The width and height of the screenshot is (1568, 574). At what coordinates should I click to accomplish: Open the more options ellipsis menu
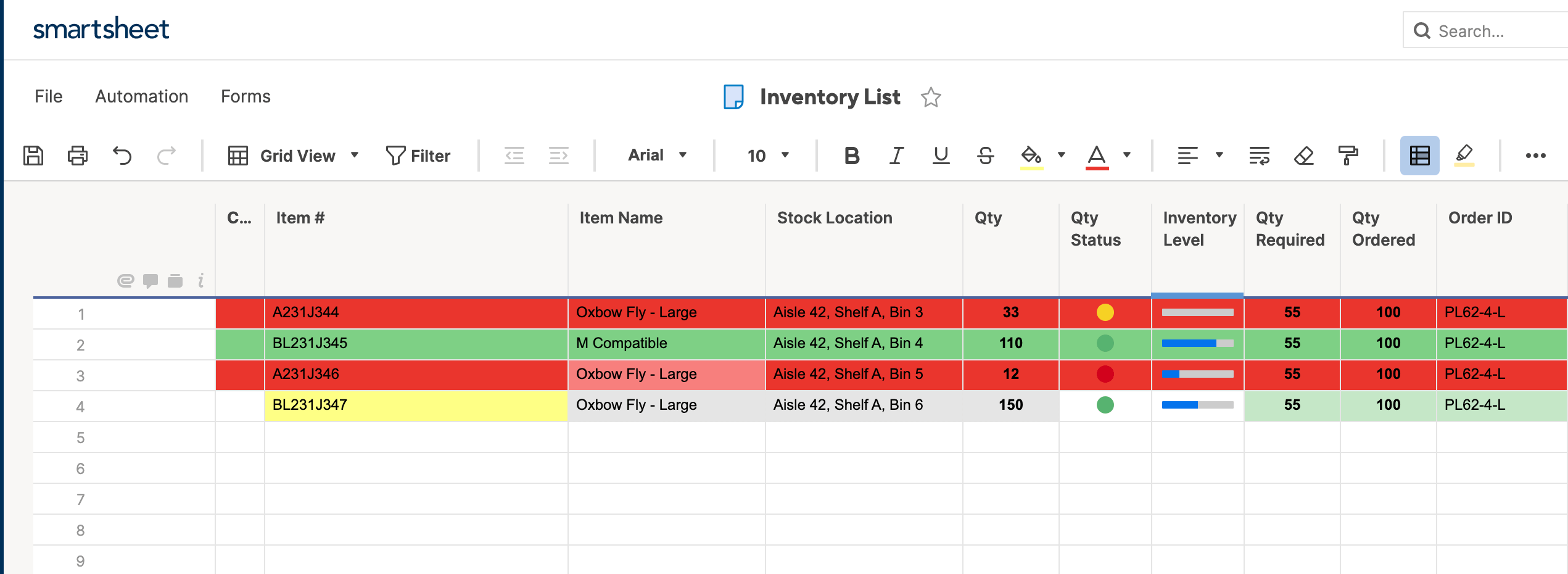tap(1535, 156)
